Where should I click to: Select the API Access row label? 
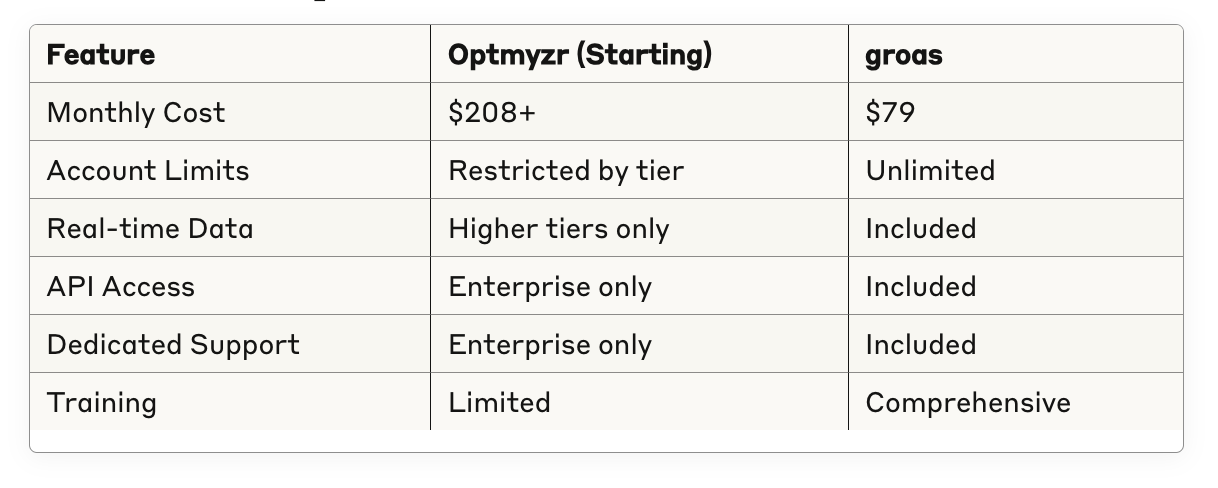[121, 286]
